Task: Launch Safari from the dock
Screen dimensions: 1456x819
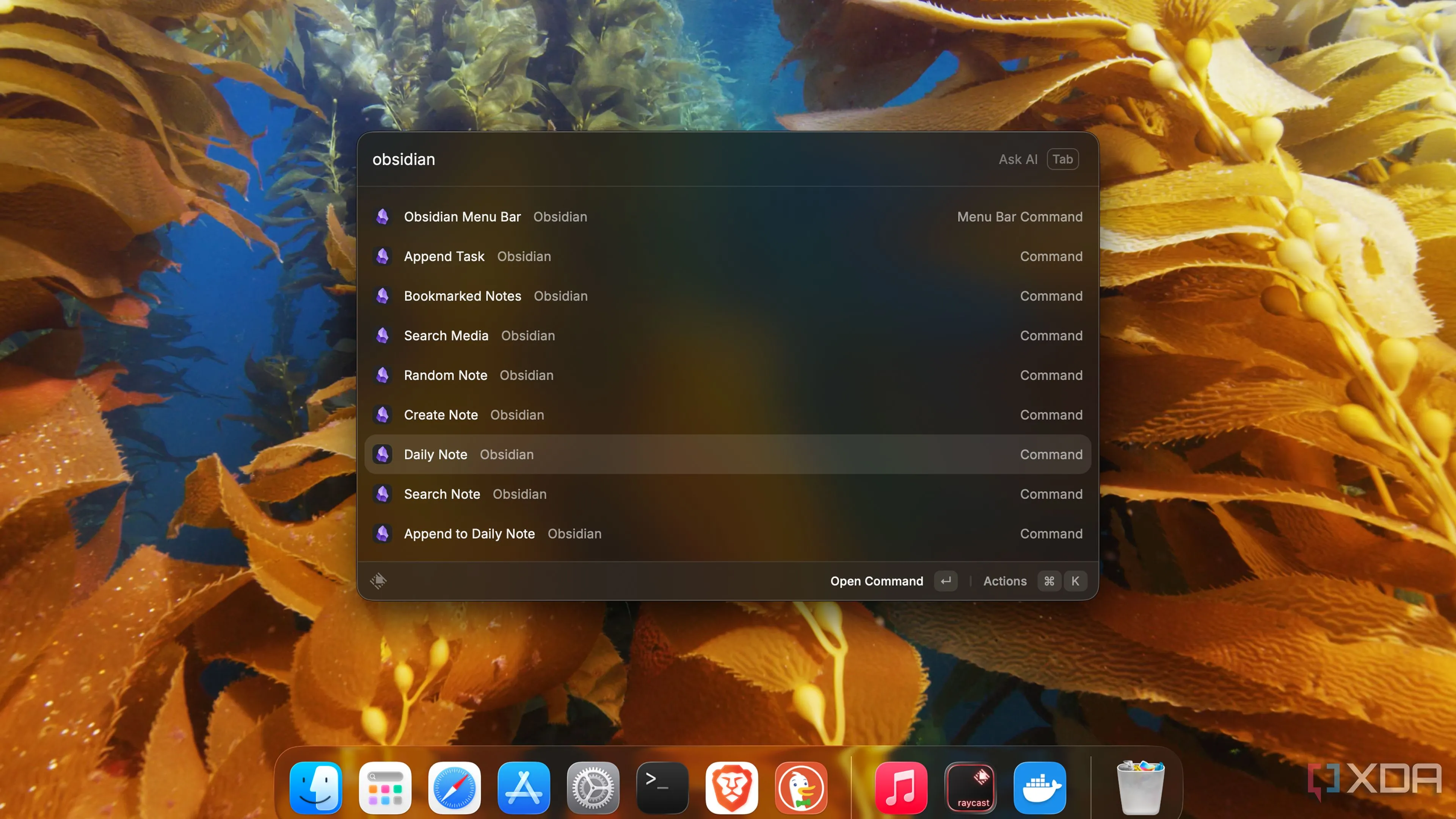Action: (x=455, y=788)
